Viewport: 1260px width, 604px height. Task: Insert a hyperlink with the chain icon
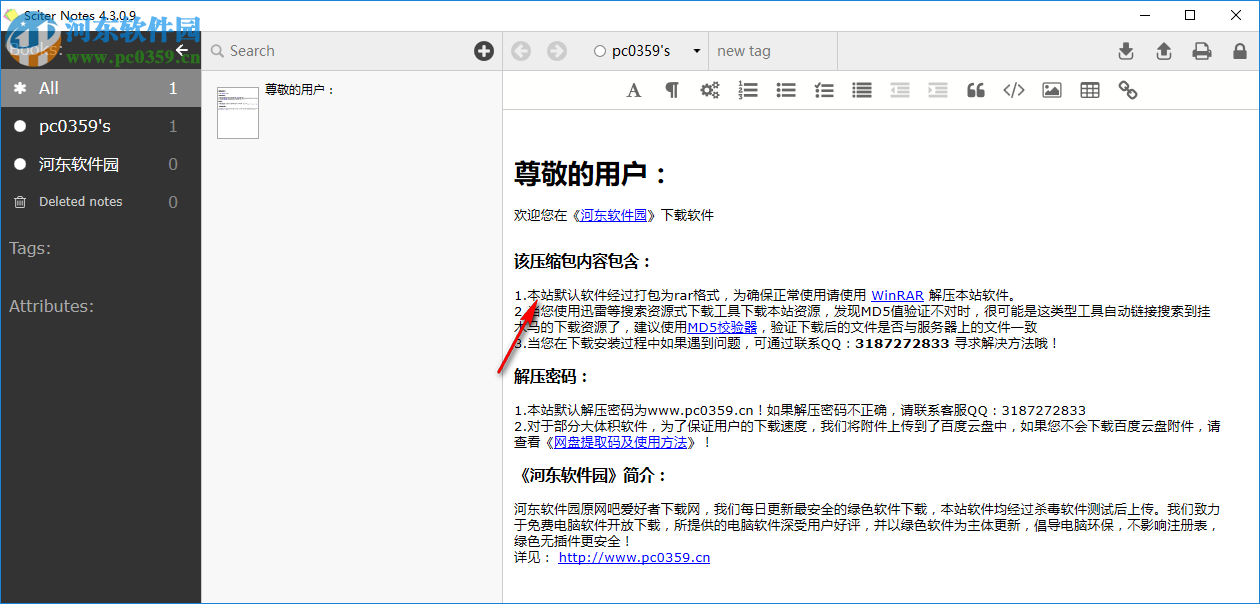1127,90
